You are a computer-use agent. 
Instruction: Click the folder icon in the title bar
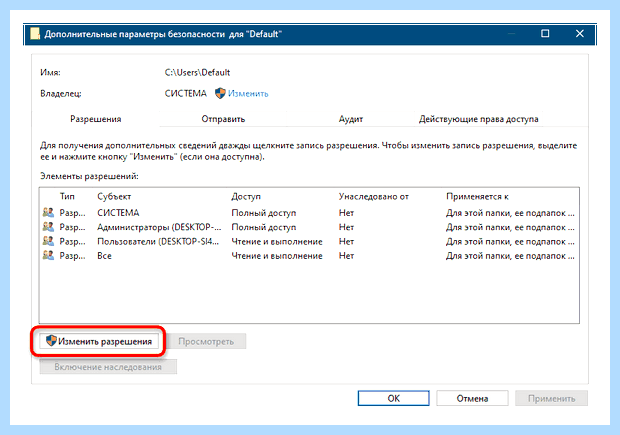(x=35, y=34)
